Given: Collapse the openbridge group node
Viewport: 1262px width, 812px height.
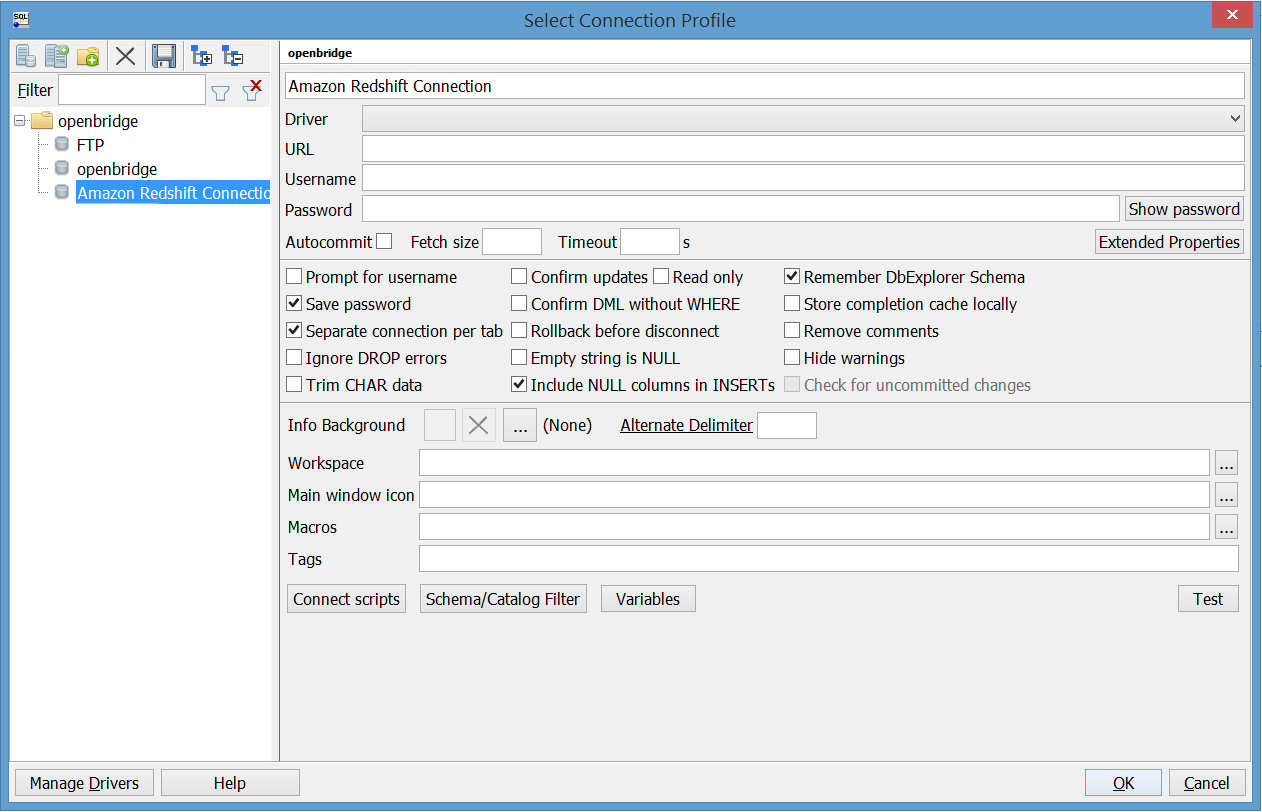Looking at the screenshot, I should 20,121.
